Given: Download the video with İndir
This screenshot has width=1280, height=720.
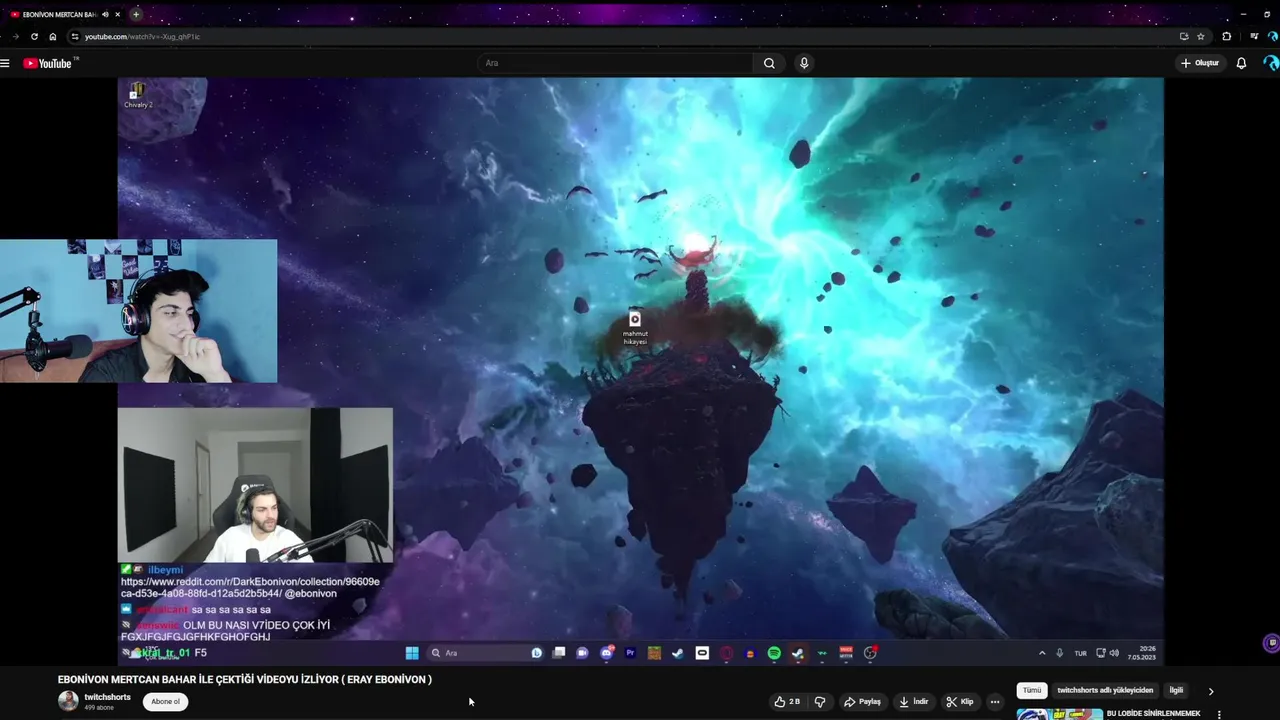Looking at the screenshot, I should click(x=913, y=702).
